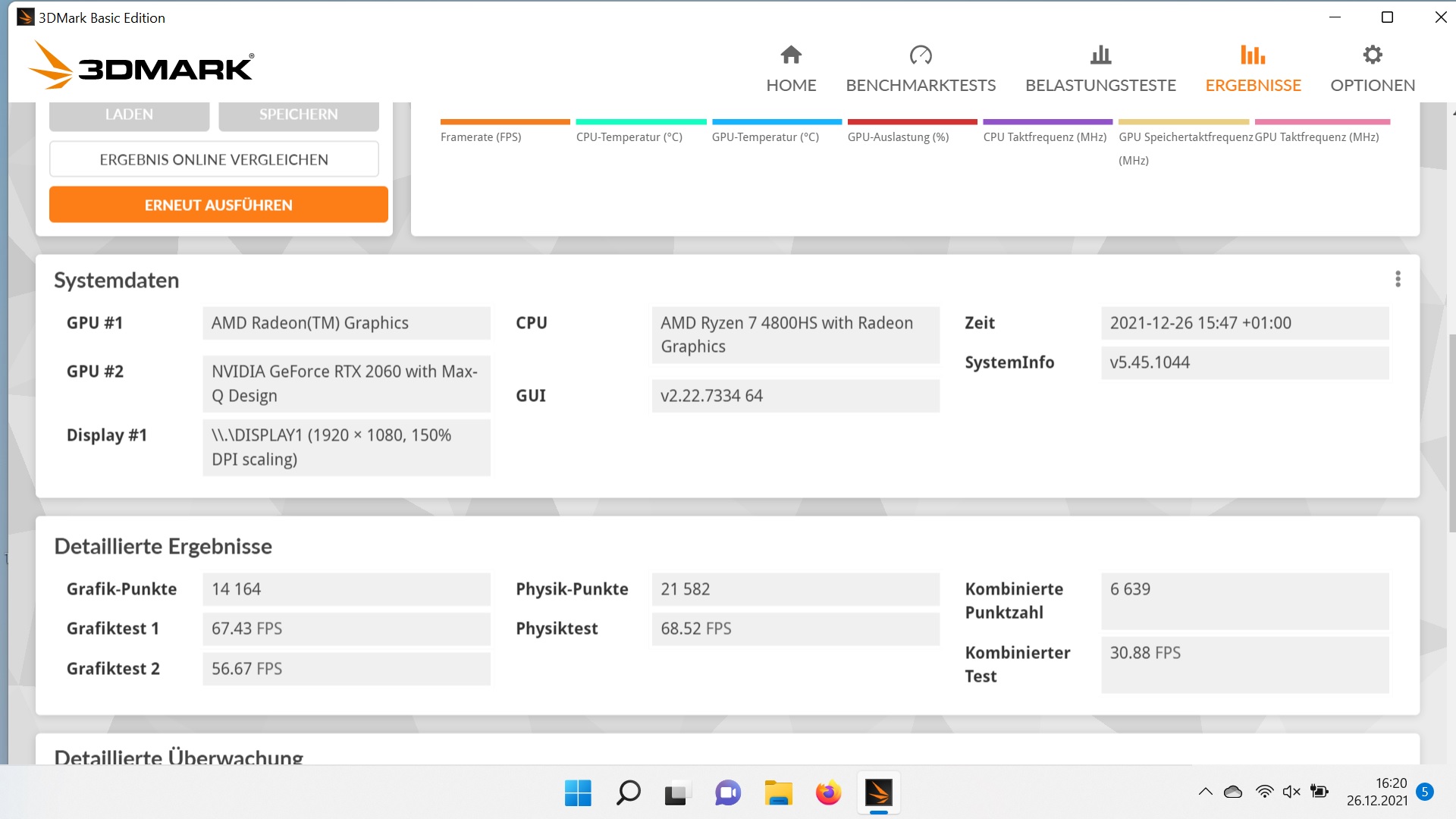Open File Explorer from the taskbar

(778, 793)
